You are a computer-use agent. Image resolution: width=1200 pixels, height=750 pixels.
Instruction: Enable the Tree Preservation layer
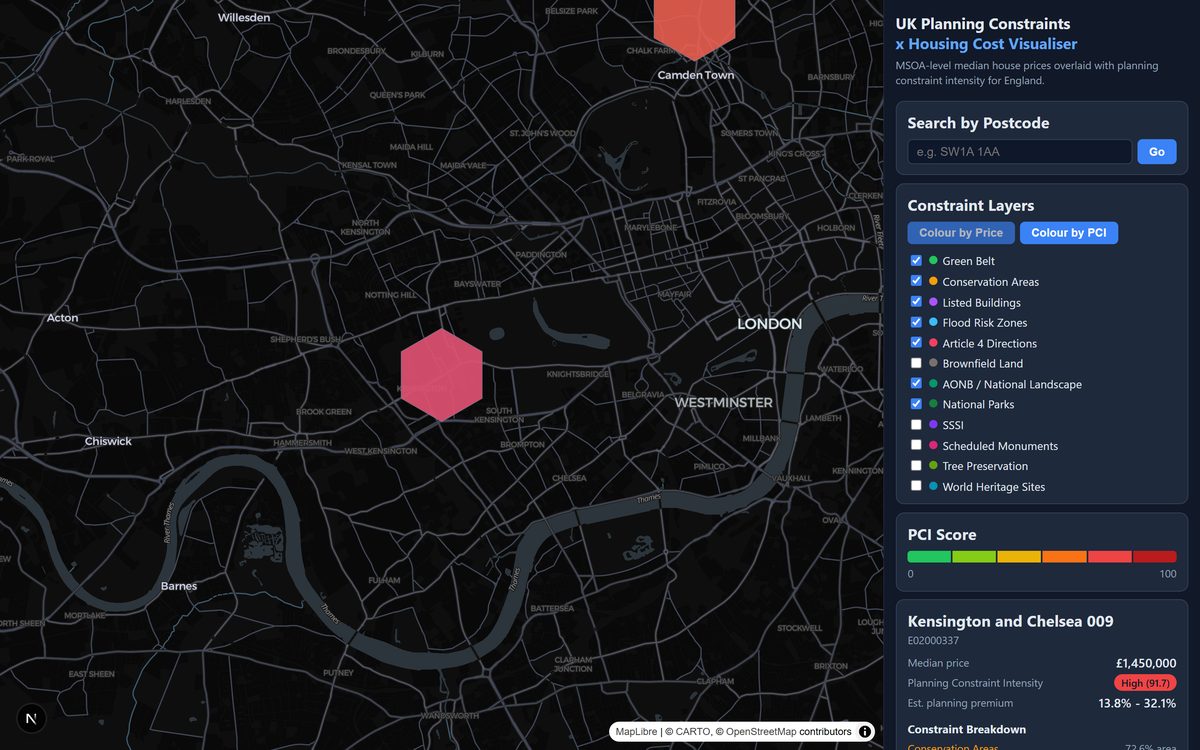pos(916,465)
